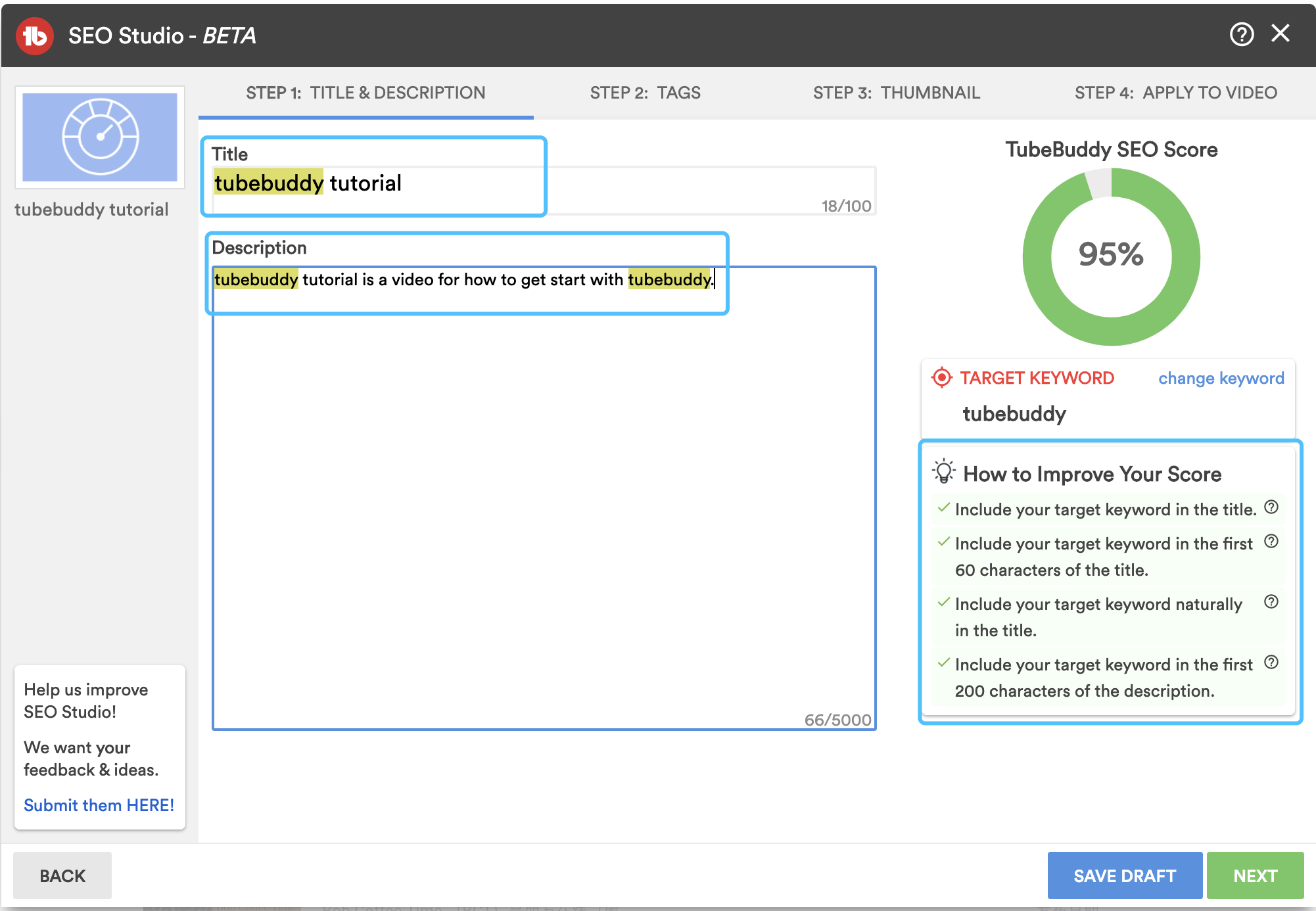This screenshot has width=1316, height=911.
Task: Go to Step 3: Thumbnail tab
Action: tap(896, 93)
